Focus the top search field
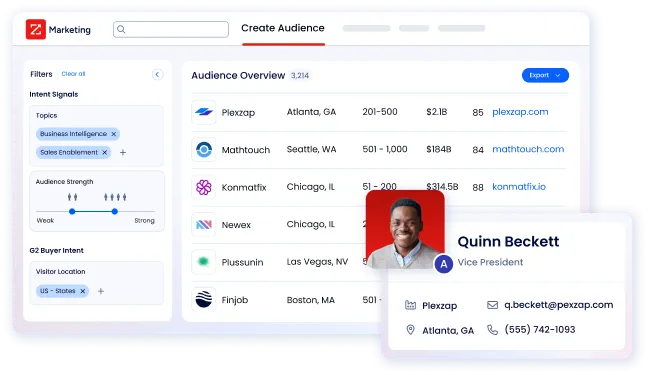The image size is (649, 375). pos(171,29)
